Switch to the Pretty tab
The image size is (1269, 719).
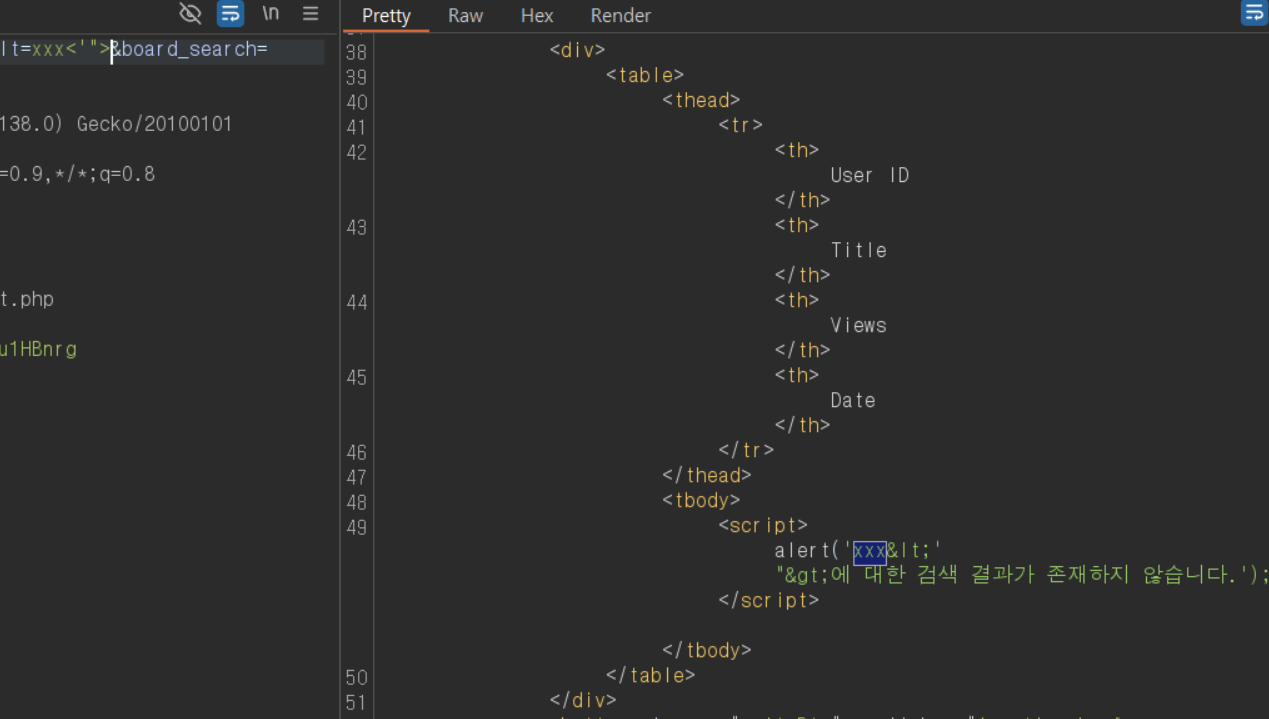coord(386,16)
